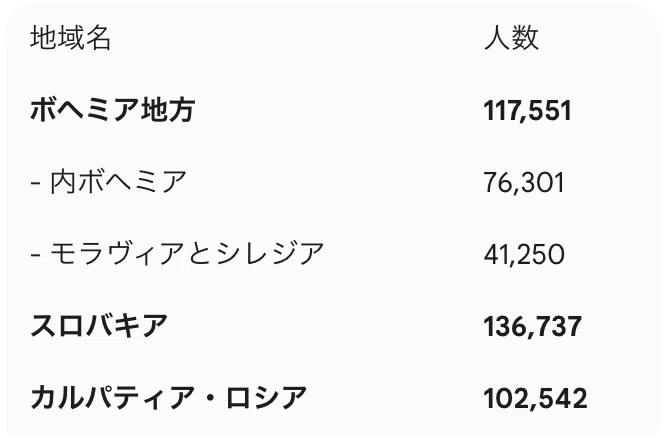Click the 人数 column header
Screen dimensions: 672x440
tap(511, 38)
